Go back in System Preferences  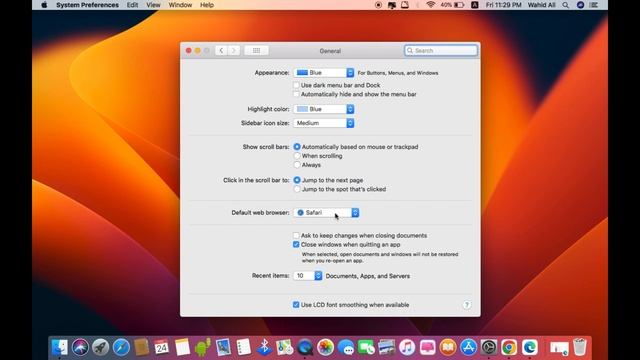[x=221, y=51]
